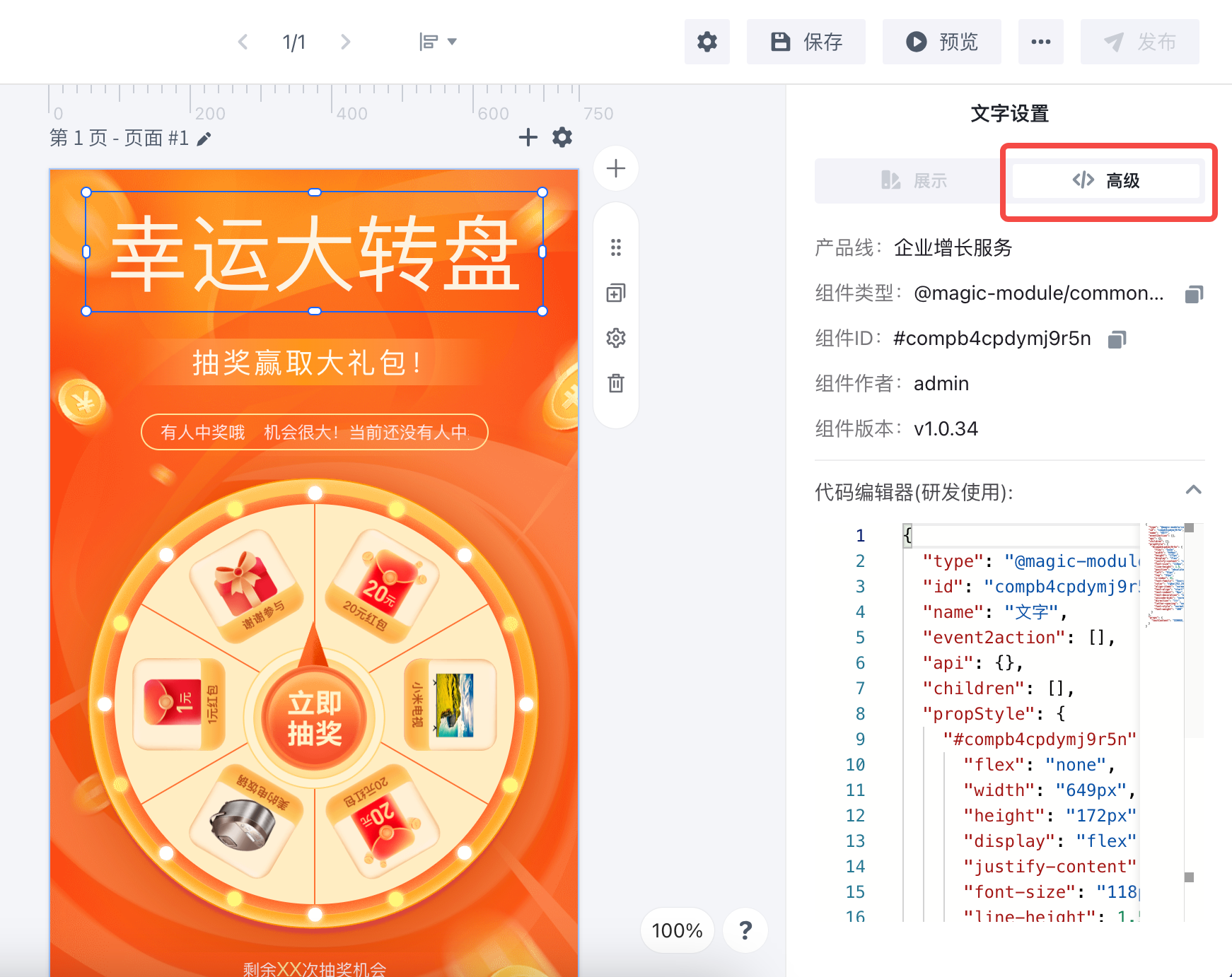1232x977 pixels.
Task: Select the 抽奖赢取大礼包 subtitle text
Action: 307,363
